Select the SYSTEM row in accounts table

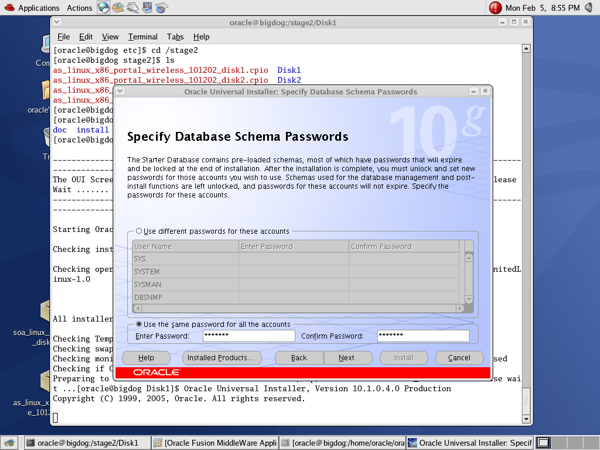[x=295, y=272]
